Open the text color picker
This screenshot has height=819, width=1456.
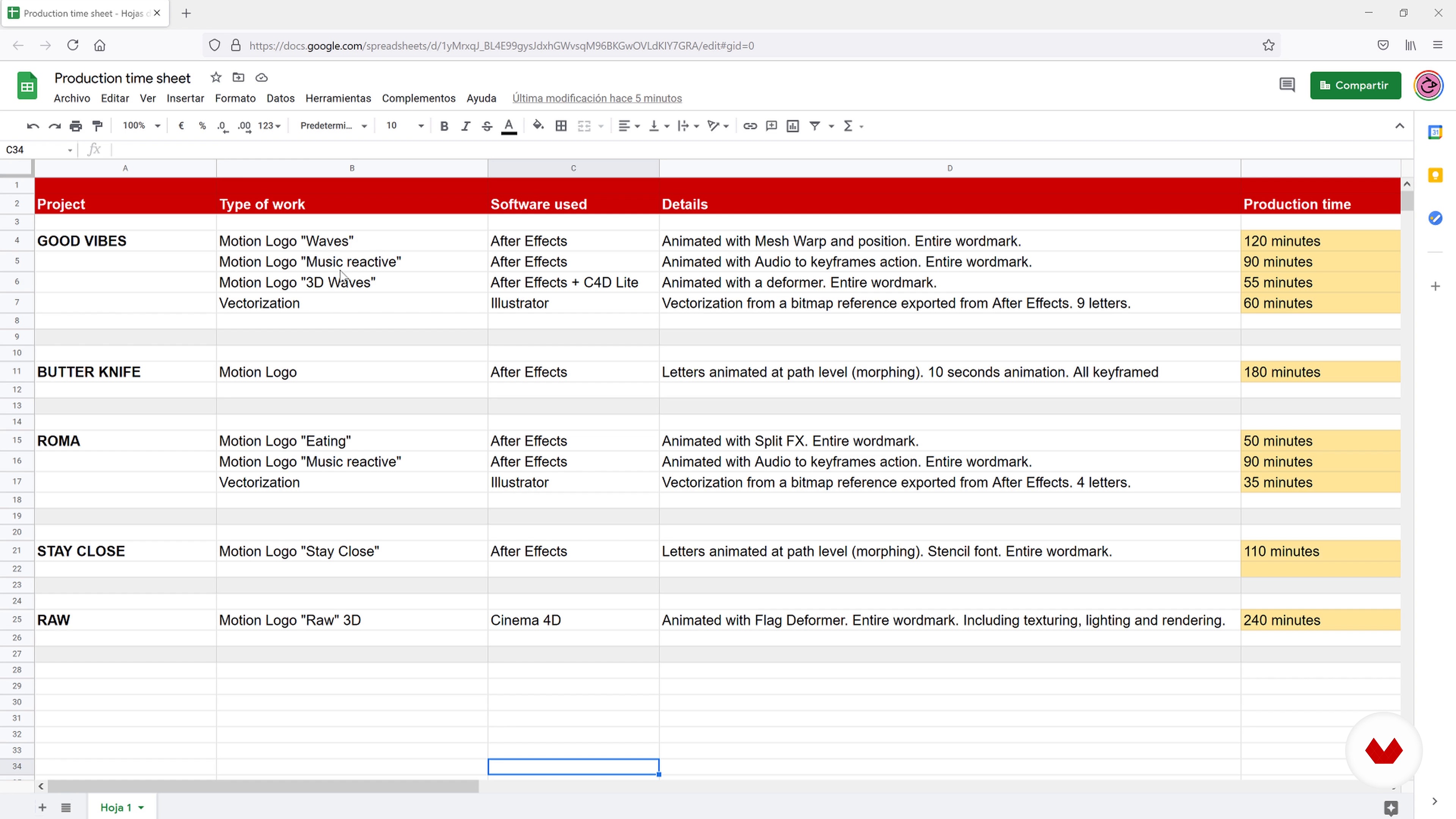click(509, 126)
